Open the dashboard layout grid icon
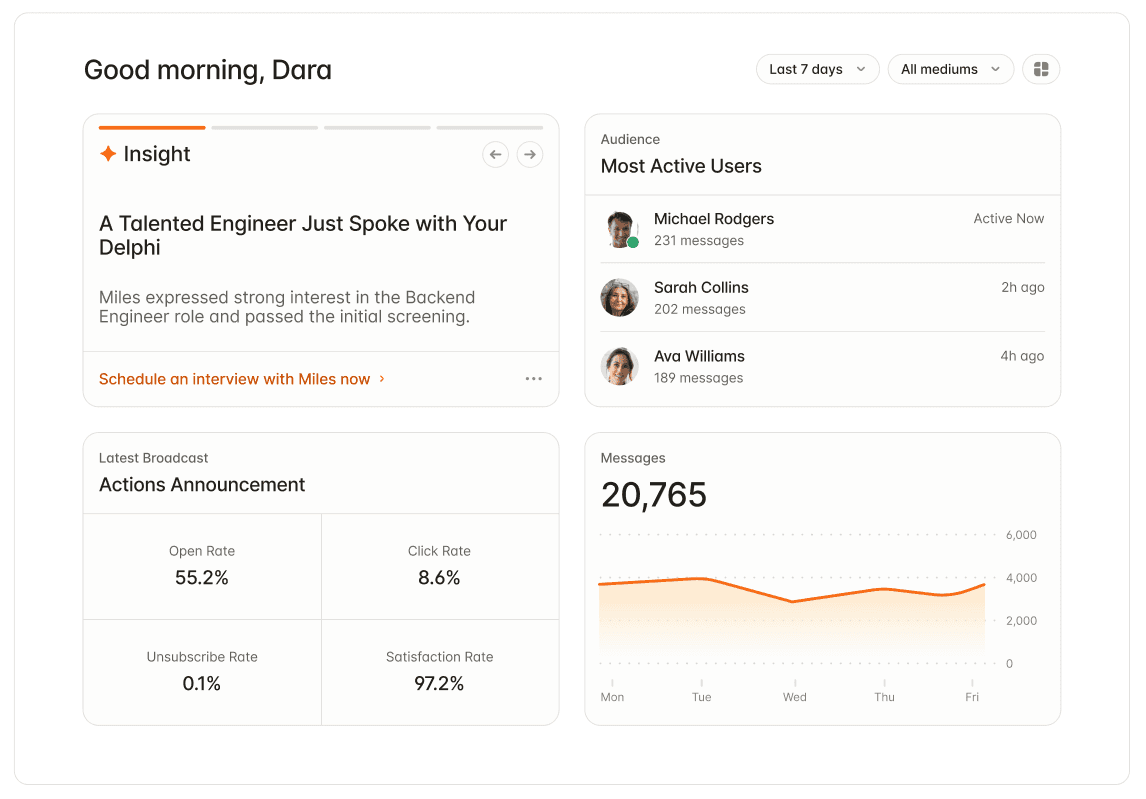This screenshot has height=799, width=1146. [1041, 69]
